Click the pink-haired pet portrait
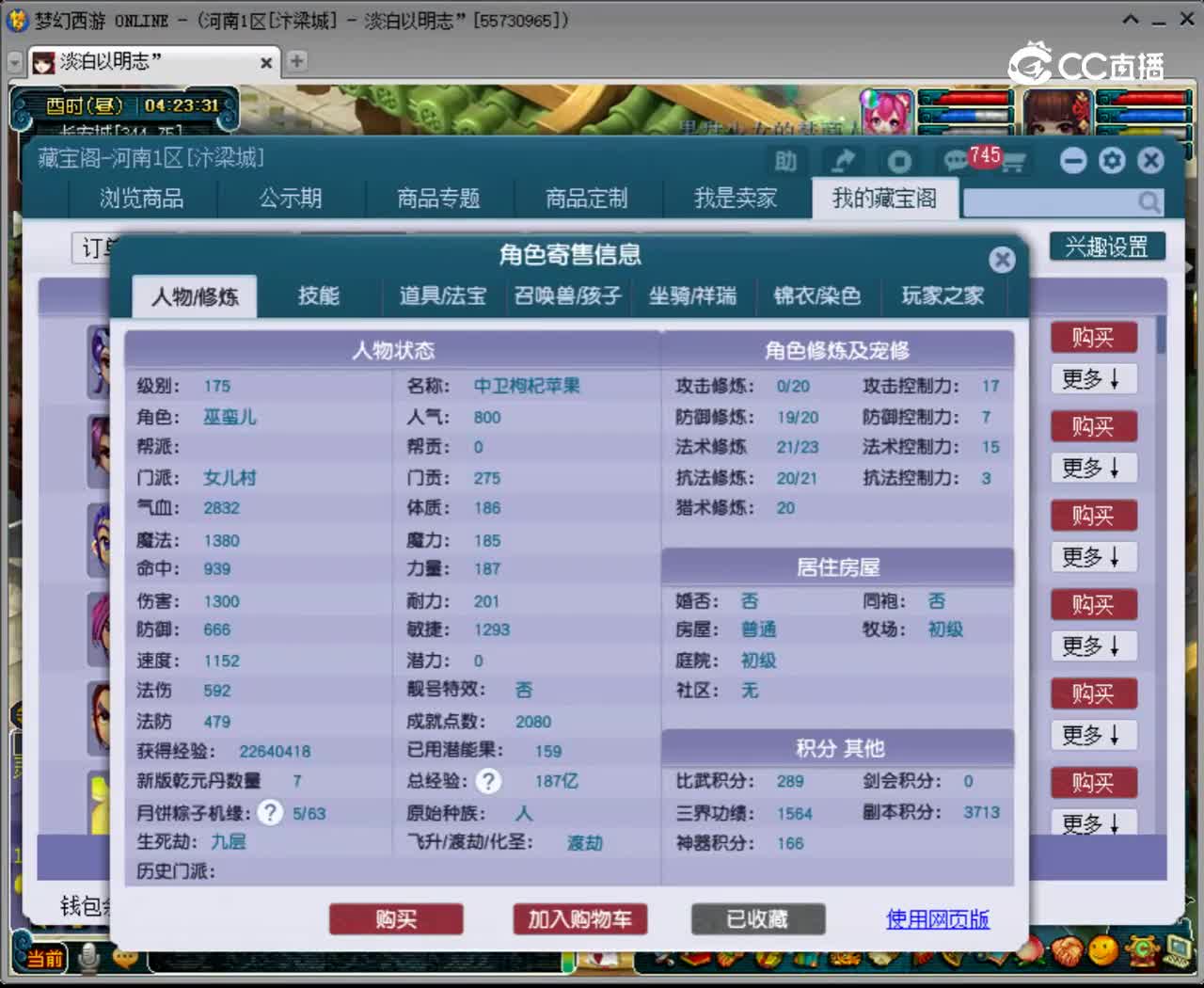Viewport: 1204px width, 988px height. pos(886,113)
